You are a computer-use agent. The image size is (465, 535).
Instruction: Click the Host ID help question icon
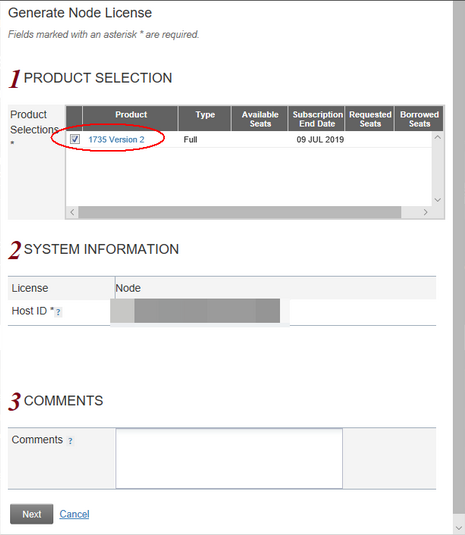[x=58, y=312]
